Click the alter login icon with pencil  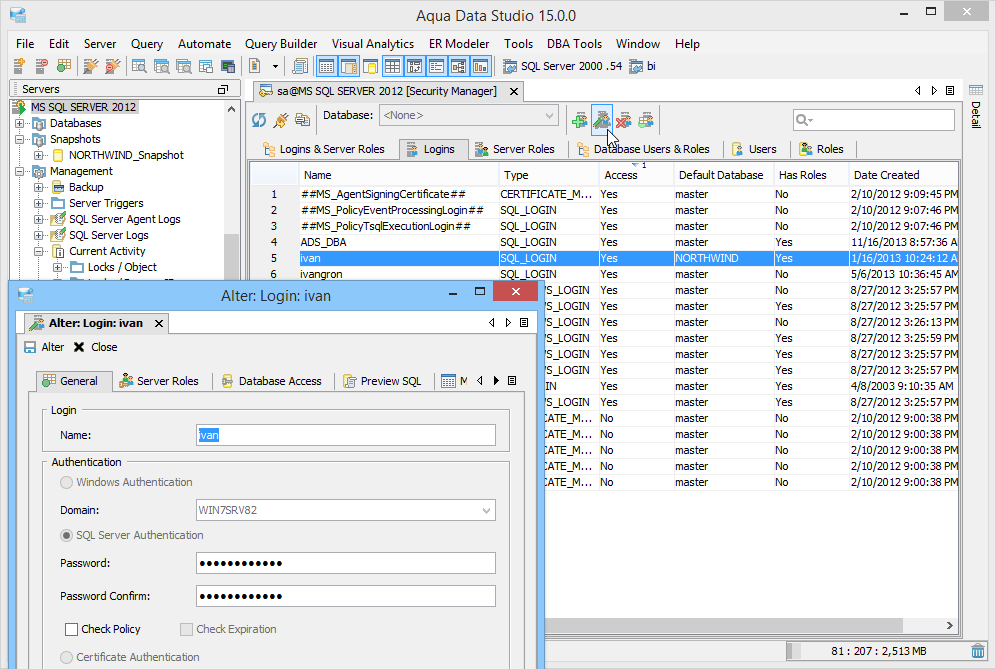(x=601, y=119)
